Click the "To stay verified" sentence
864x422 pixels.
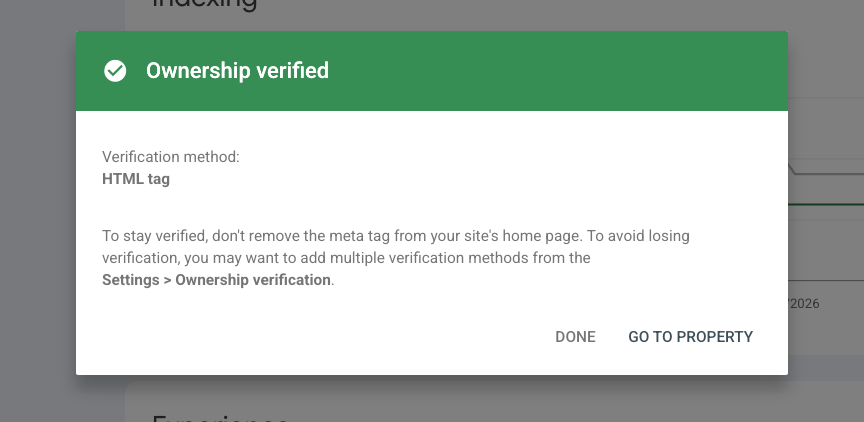(x=396, y=236)
